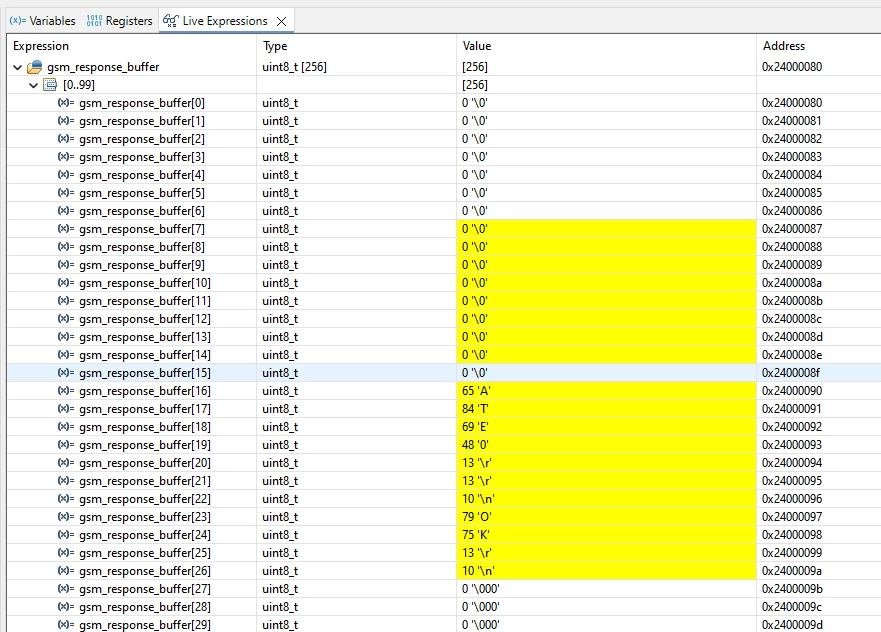881x632 pixels.
Task: Click the Live Expressions glasses icon
Action: coord(170,21)
